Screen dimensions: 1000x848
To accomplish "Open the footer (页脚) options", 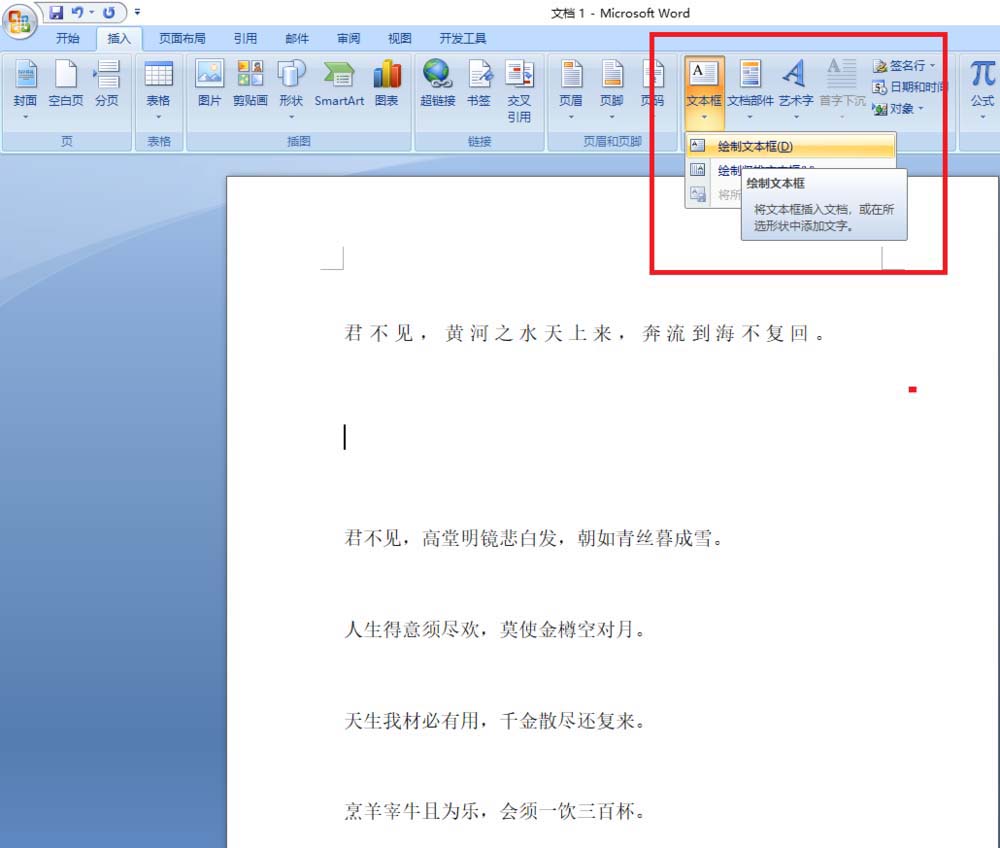I will tap(612, 89).
